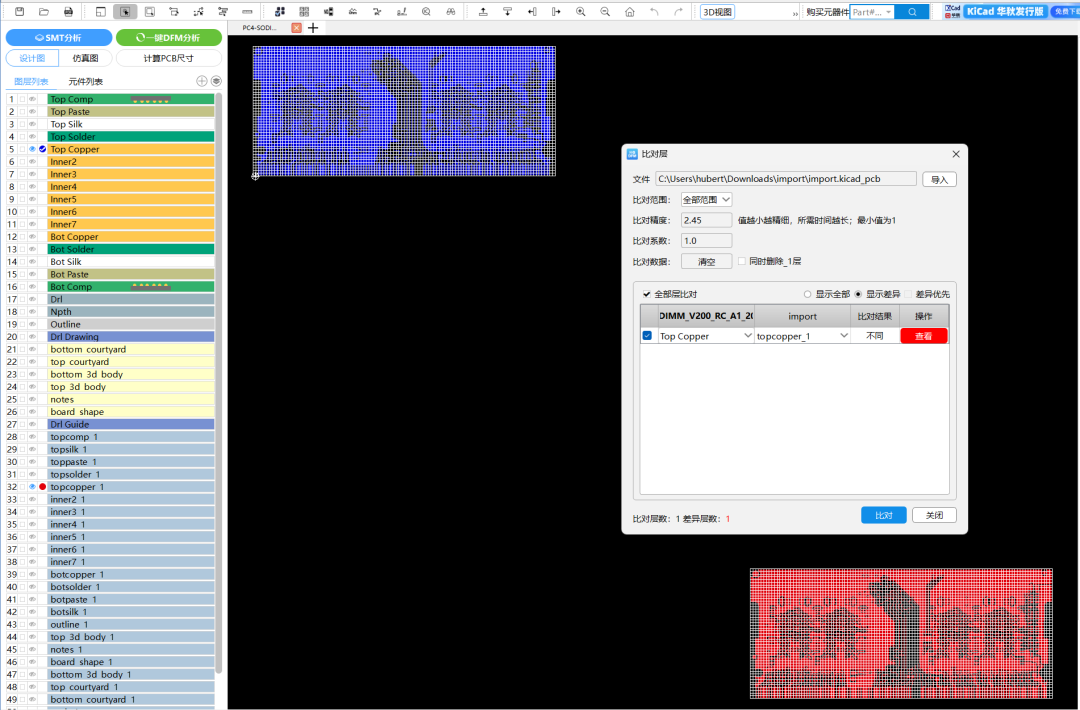Click the align-to-top arrow icon
Viewport: 1080px width, 710px height.
pos(483,12)
